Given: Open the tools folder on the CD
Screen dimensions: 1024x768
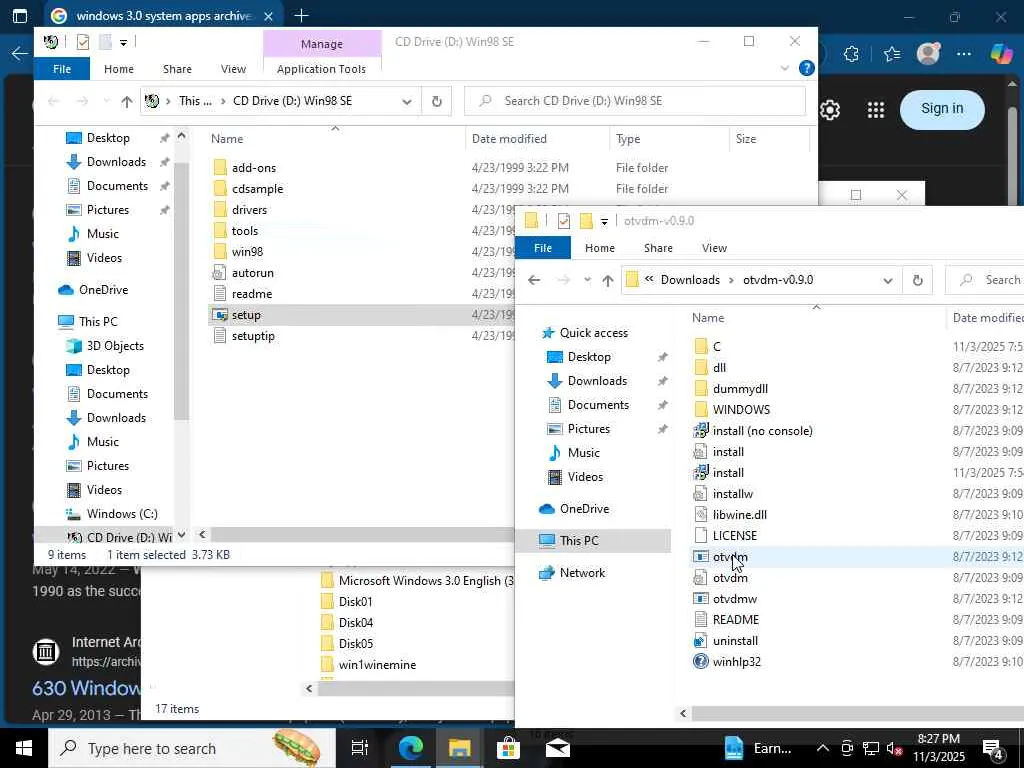Looking at the screenshot, I should [x=244, y=231].
